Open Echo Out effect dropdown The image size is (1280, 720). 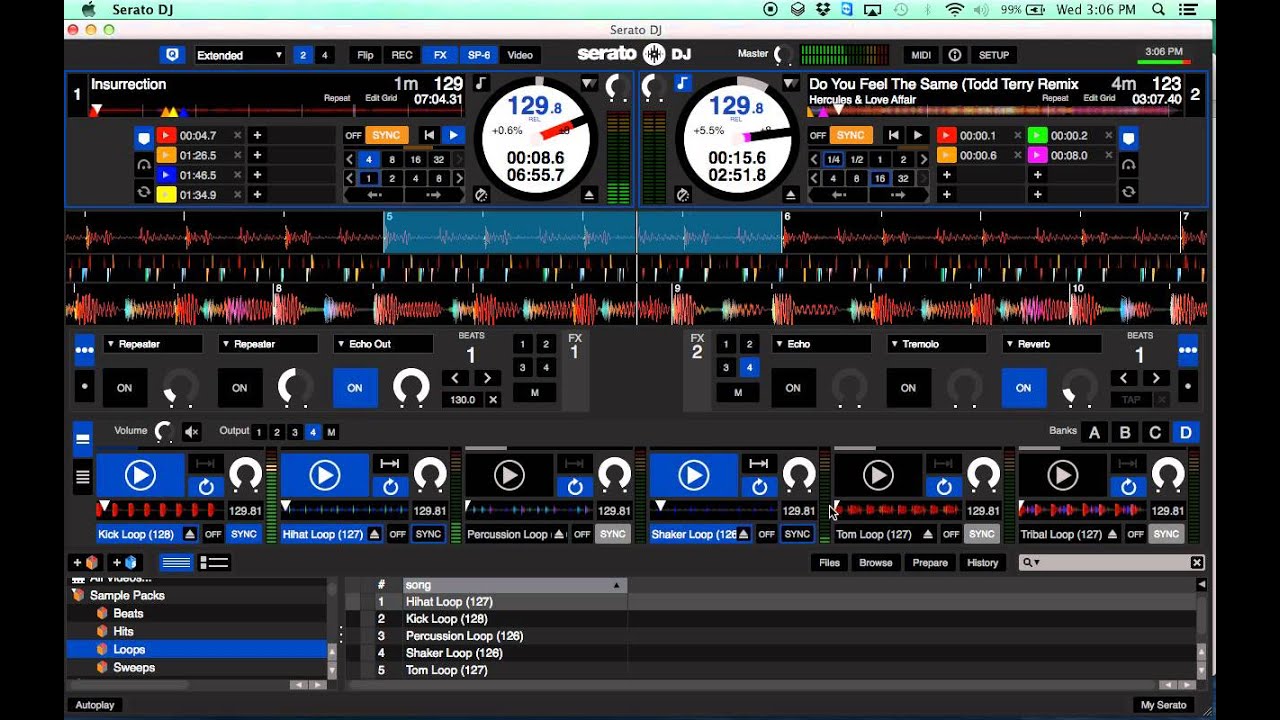pyautogui.click(x=384, y=344)
